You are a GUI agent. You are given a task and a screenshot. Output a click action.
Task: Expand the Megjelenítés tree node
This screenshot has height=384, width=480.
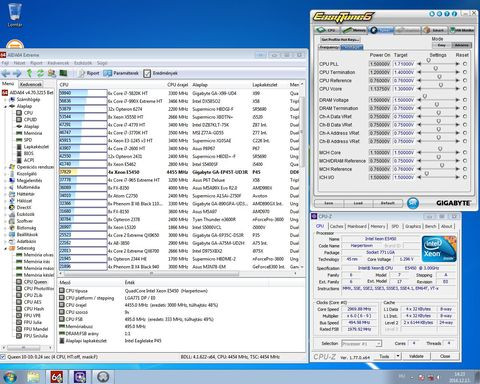(6, 180)
